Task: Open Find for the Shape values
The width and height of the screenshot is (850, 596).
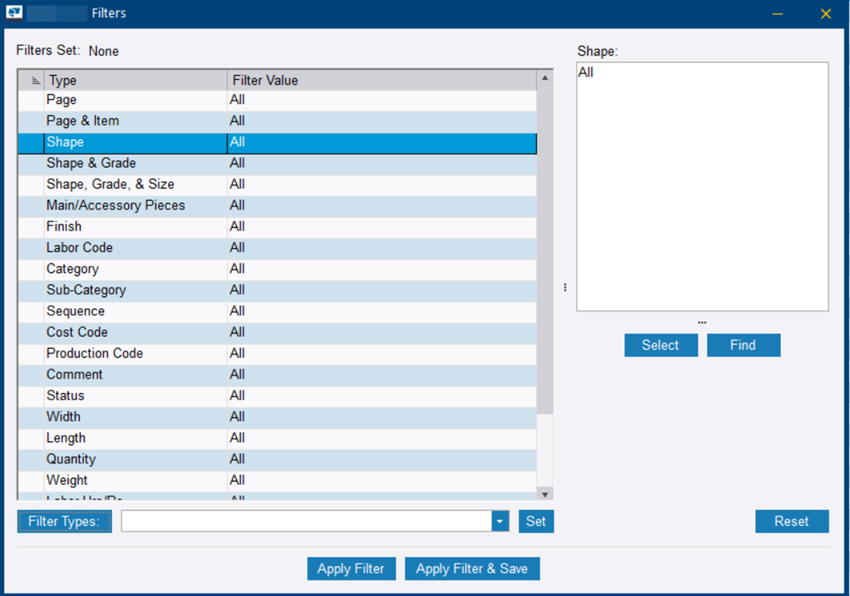Action: pyautogui.click(x=743, y=345)
